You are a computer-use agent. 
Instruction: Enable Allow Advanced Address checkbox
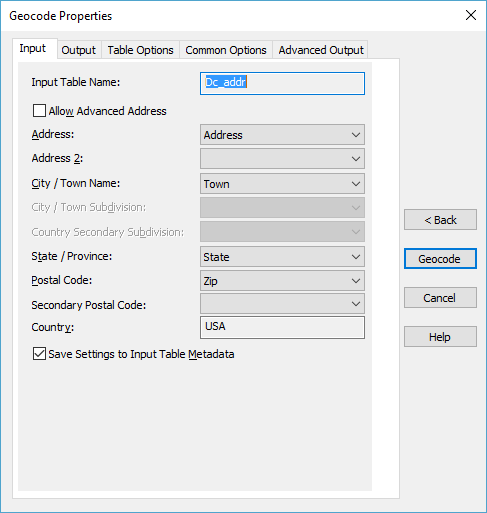39,111
